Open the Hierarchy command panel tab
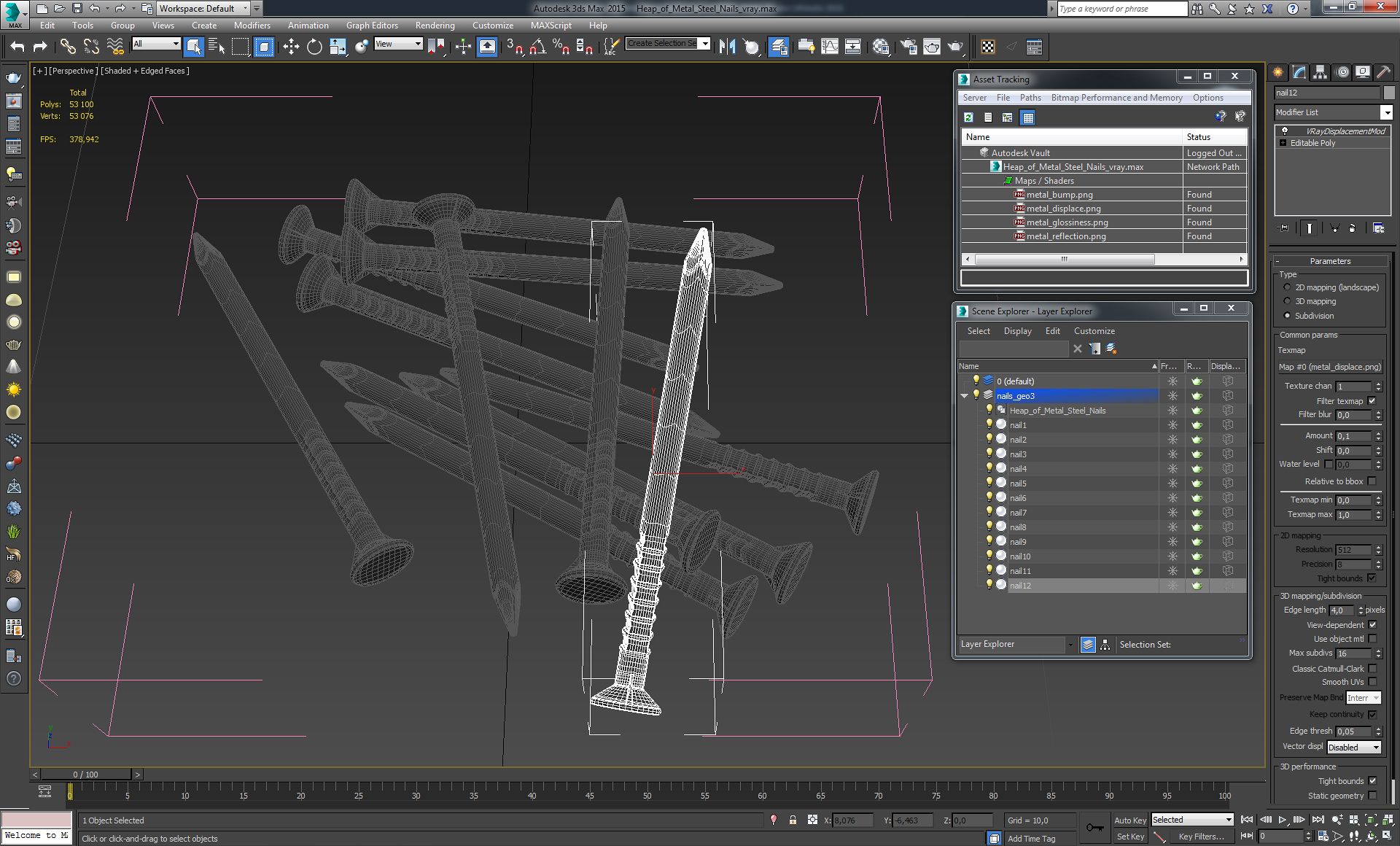 click(1320, 72)
